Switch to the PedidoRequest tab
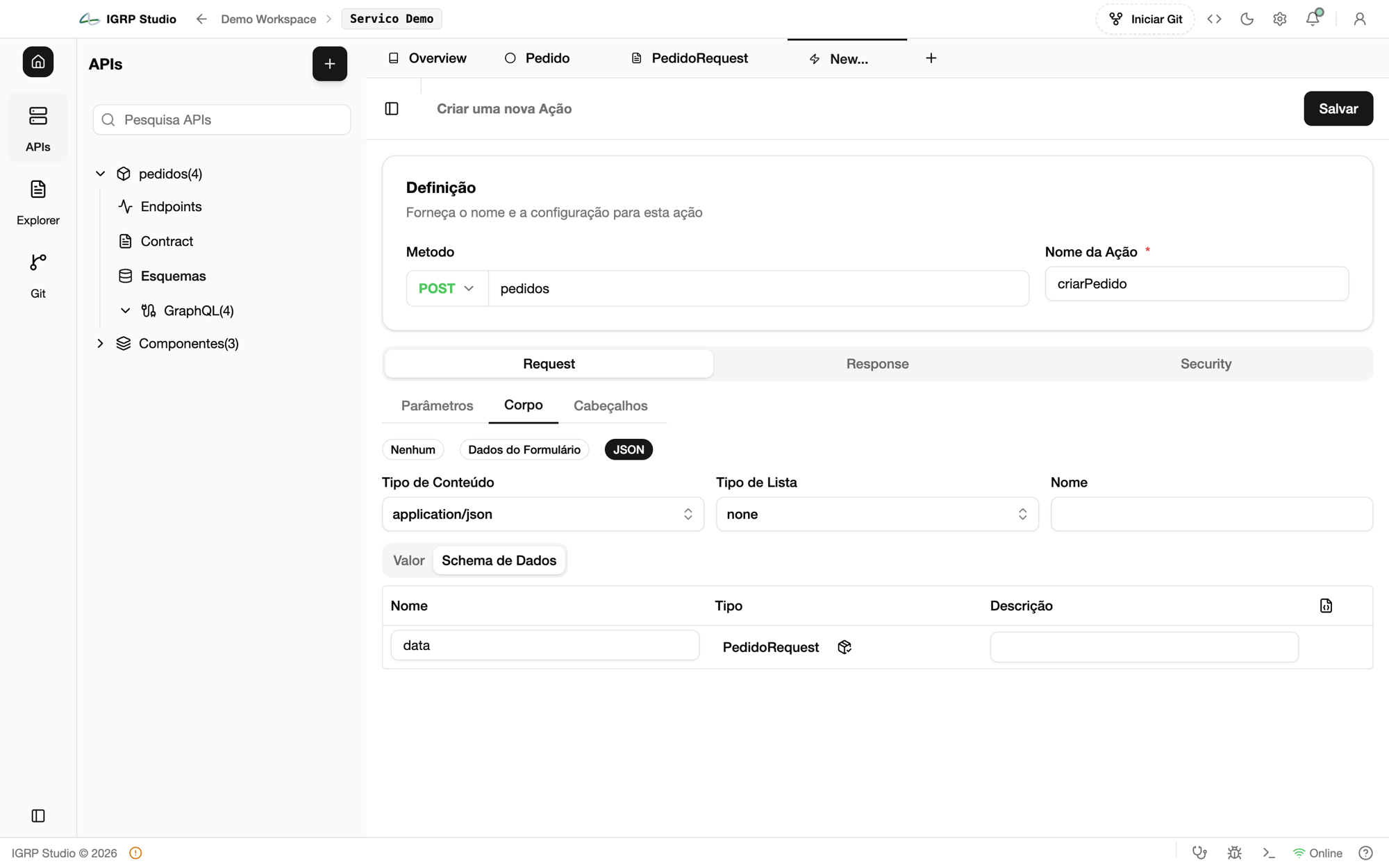This screenshot has width=1389, height=868. pyautogui.click(x=689, y=58)
